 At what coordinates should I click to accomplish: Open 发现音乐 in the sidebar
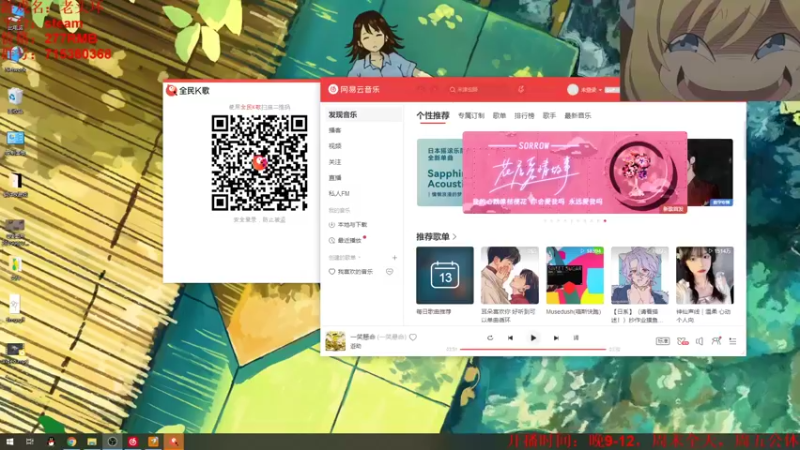click(363, 115)
